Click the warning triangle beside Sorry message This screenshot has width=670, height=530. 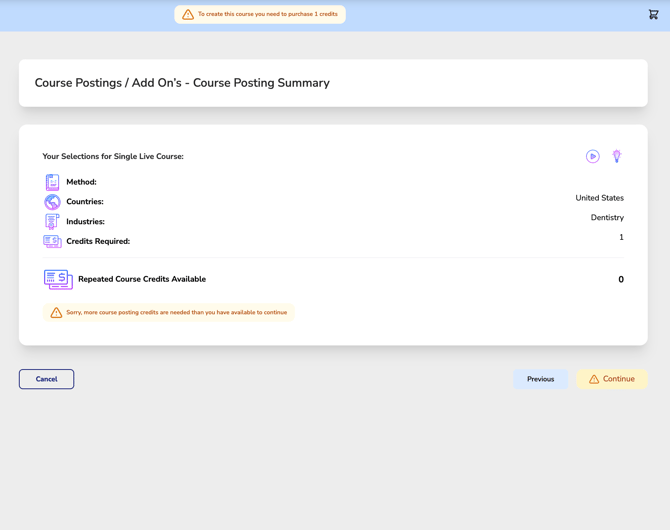pyautogui.click(x=56, y=312)
